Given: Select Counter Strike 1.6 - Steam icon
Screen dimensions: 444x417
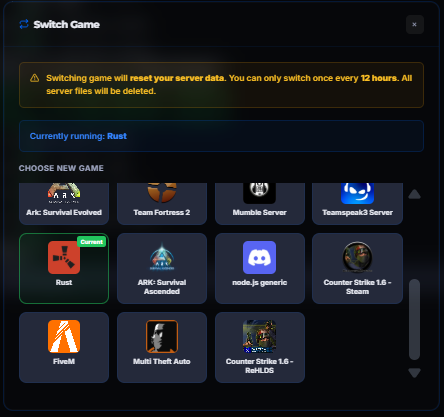Looking at the screenshot, I should (x=357, y=257).
